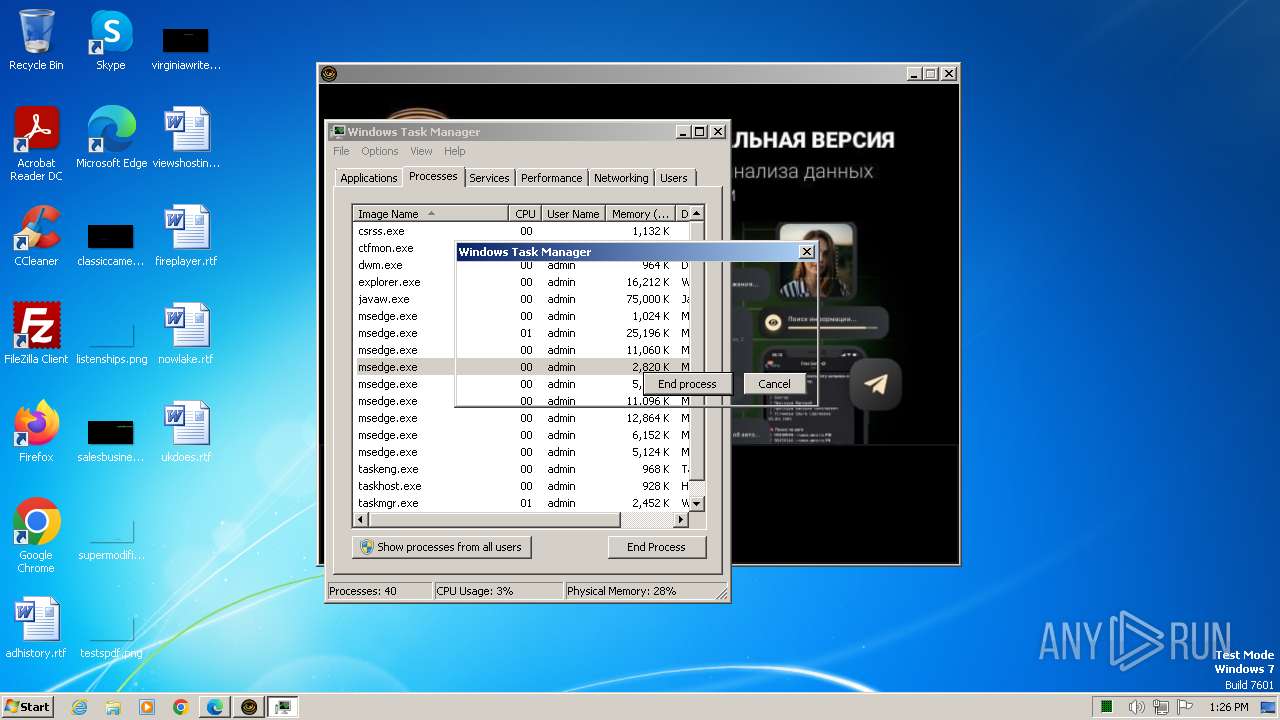Confirm with End process dialog button
This screenshot has height=720, width=1280.
click(687, 384)
